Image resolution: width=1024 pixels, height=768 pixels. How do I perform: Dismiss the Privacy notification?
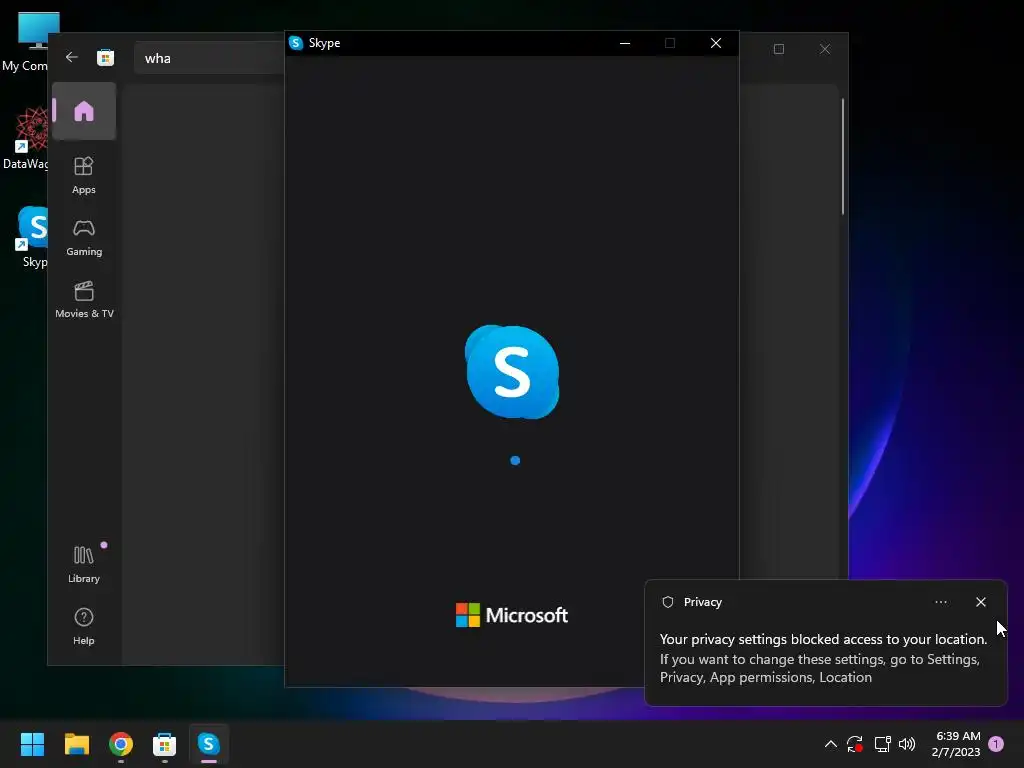980,602
